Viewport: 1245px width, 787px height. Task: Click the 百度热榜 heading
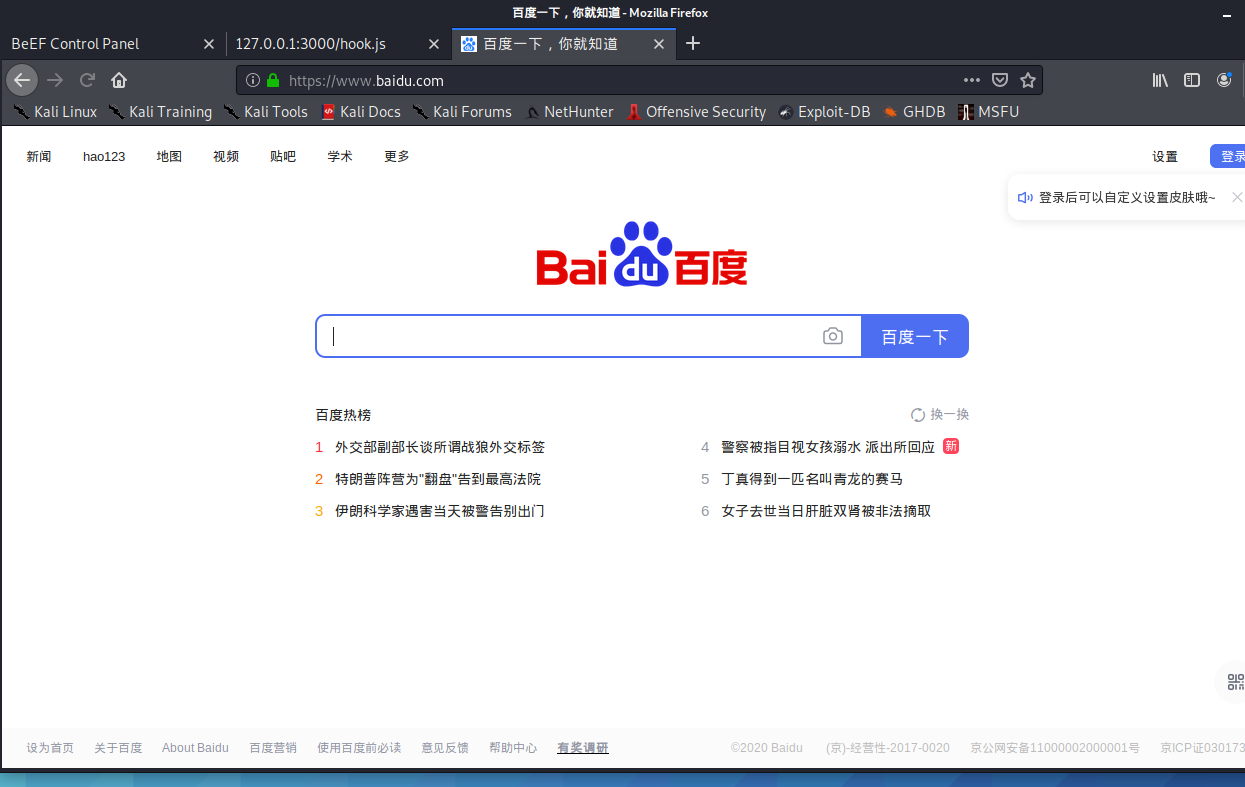[x=343, y=415]
